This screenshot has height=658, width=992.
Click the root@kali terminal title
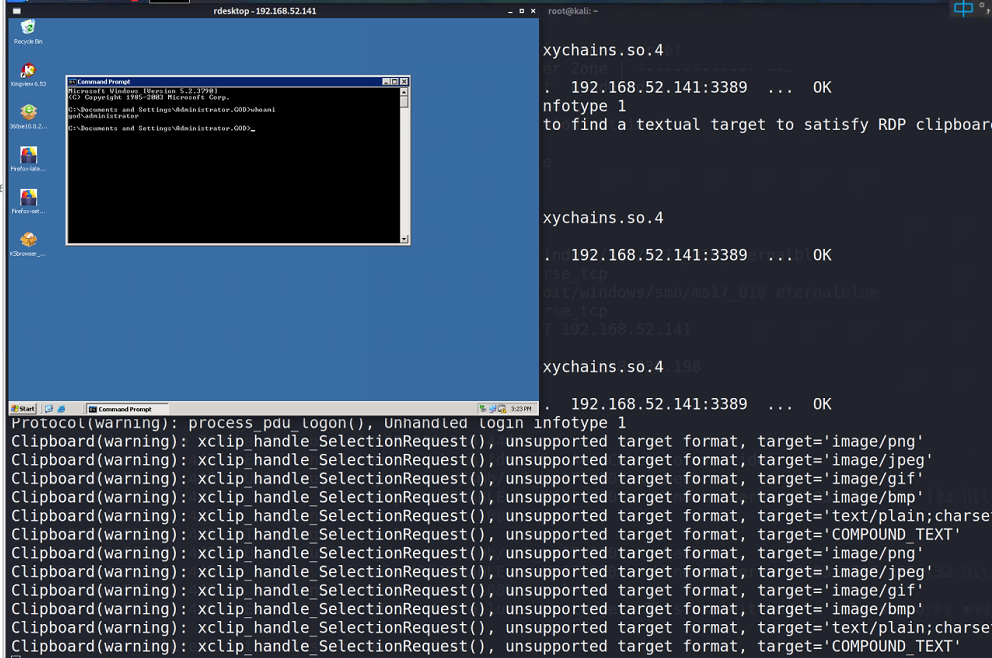pos(573,11)
